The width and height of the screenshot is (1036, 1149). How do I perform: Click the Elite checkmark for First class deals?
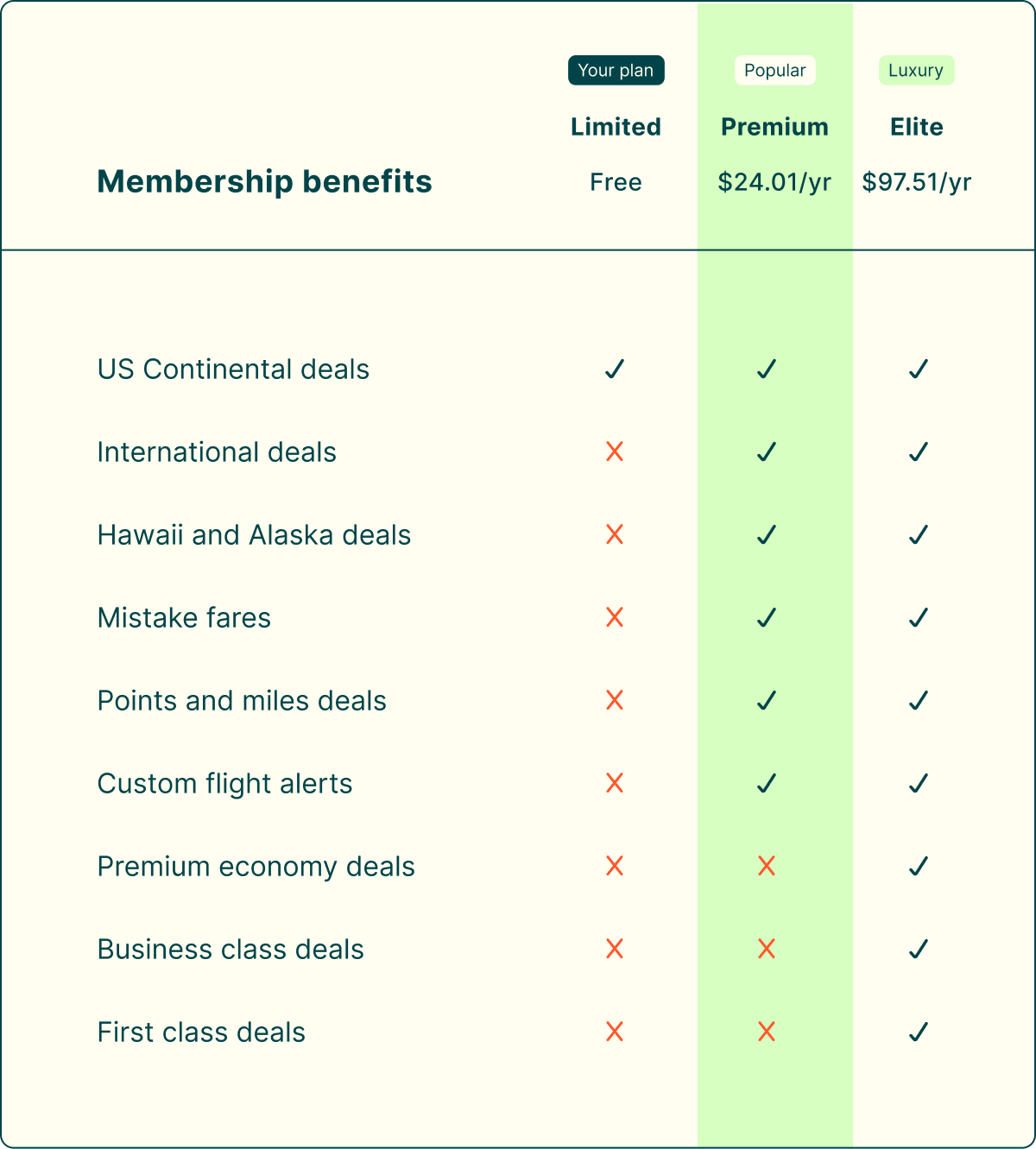pos(919,1032)
